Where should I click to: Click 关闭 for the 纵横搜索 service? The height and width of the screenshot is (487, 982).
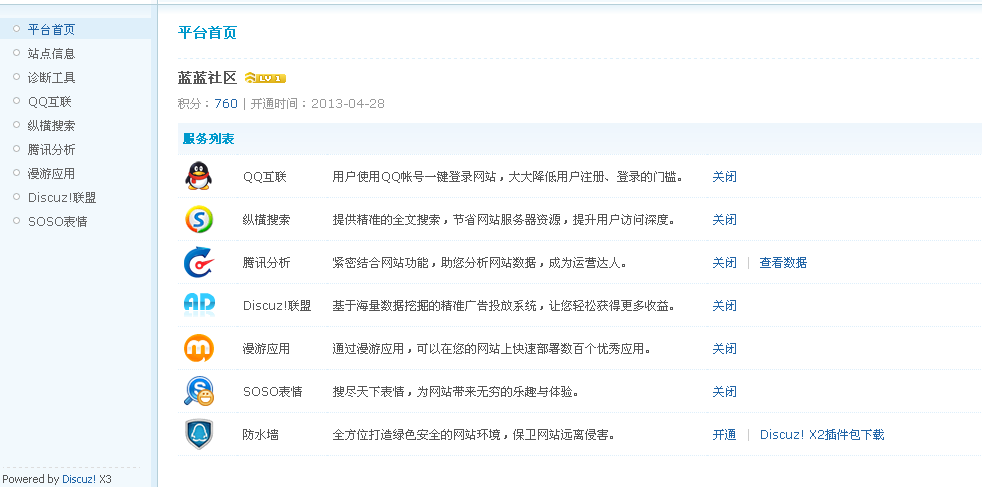pos(724,220)
